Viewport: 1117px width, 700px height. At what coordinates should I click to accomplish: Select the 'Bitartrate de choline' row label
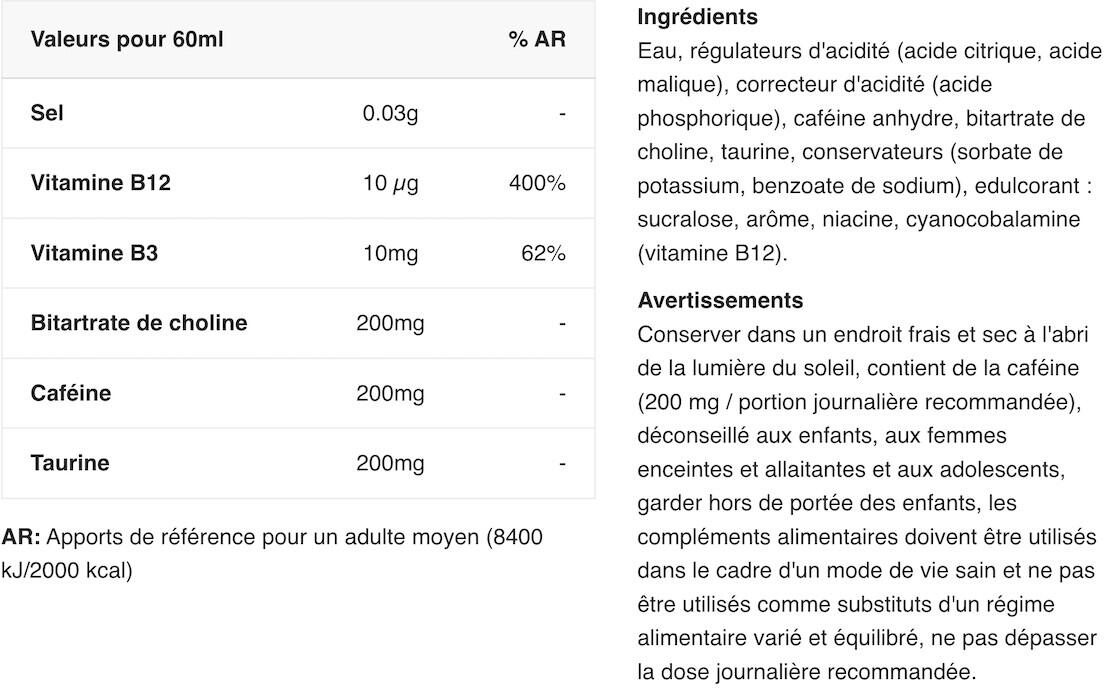pos(139,323)
